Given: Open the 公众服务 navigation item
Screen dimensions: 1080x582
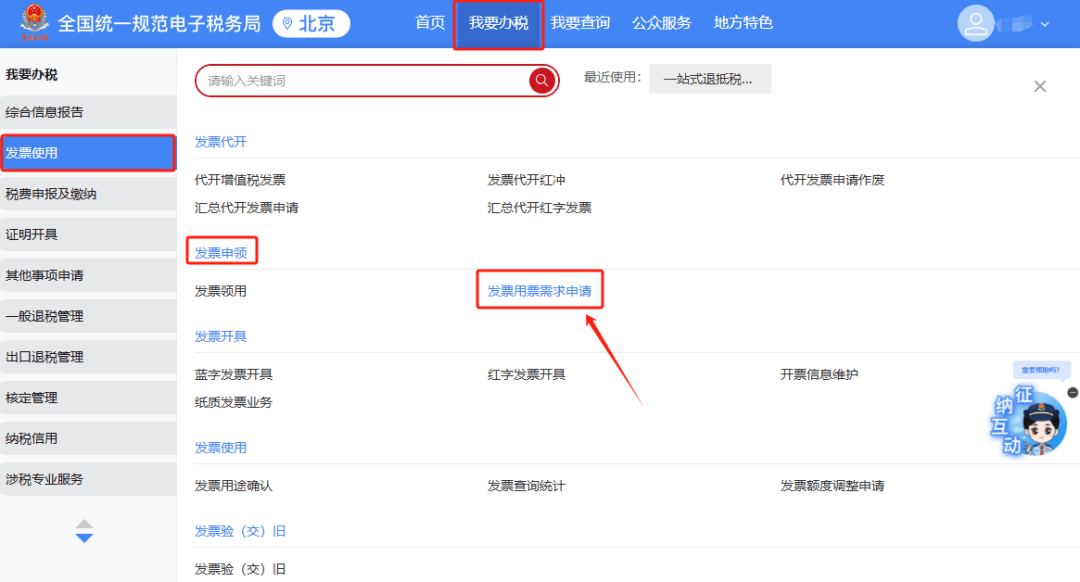Looking at the screenshot, I should click(x=661, y=24).
